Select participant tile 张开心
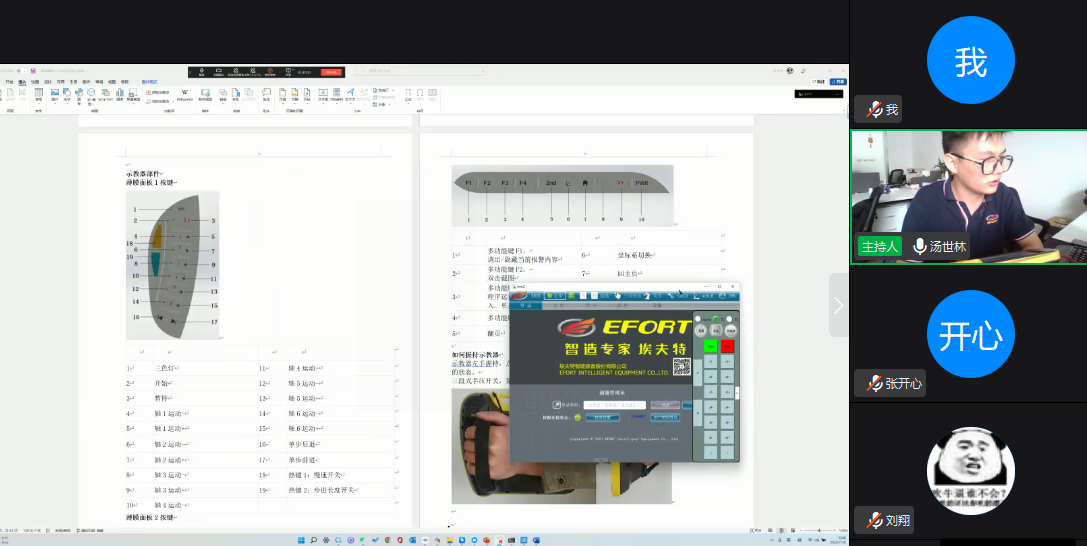 pos(968,335)
